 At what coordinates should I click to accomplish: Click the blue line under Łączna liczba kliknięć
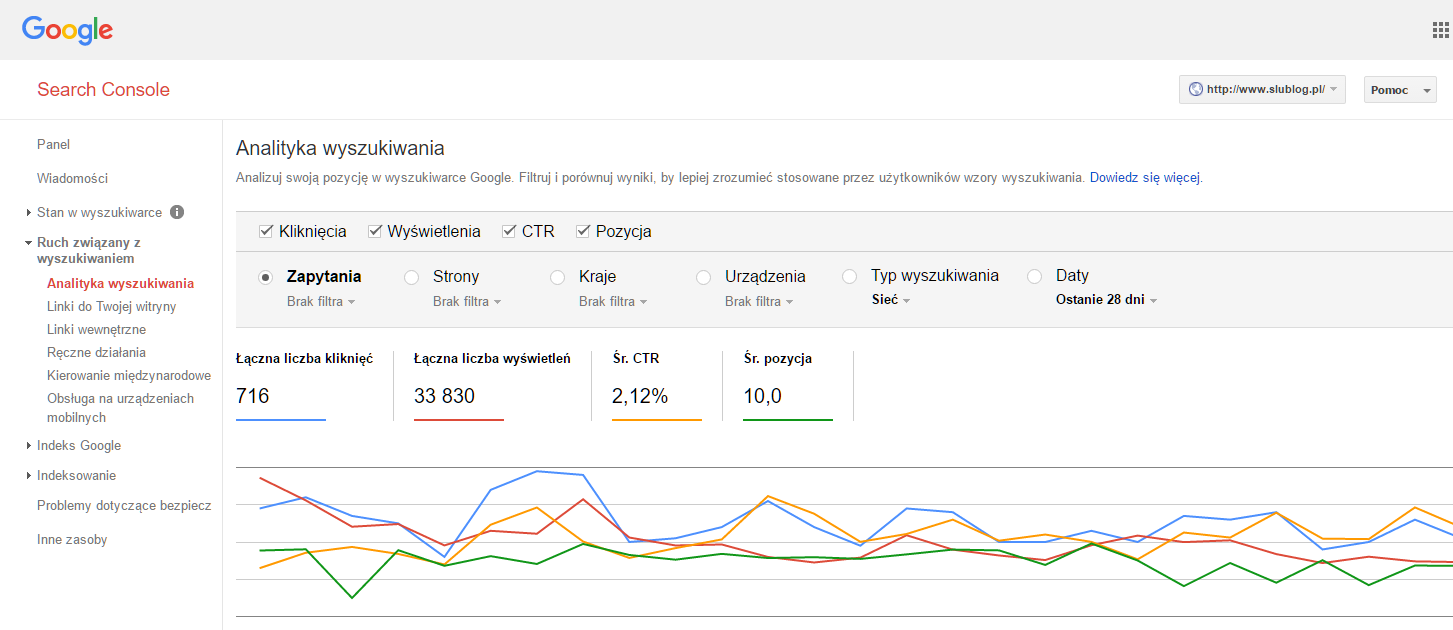[280, 420]
